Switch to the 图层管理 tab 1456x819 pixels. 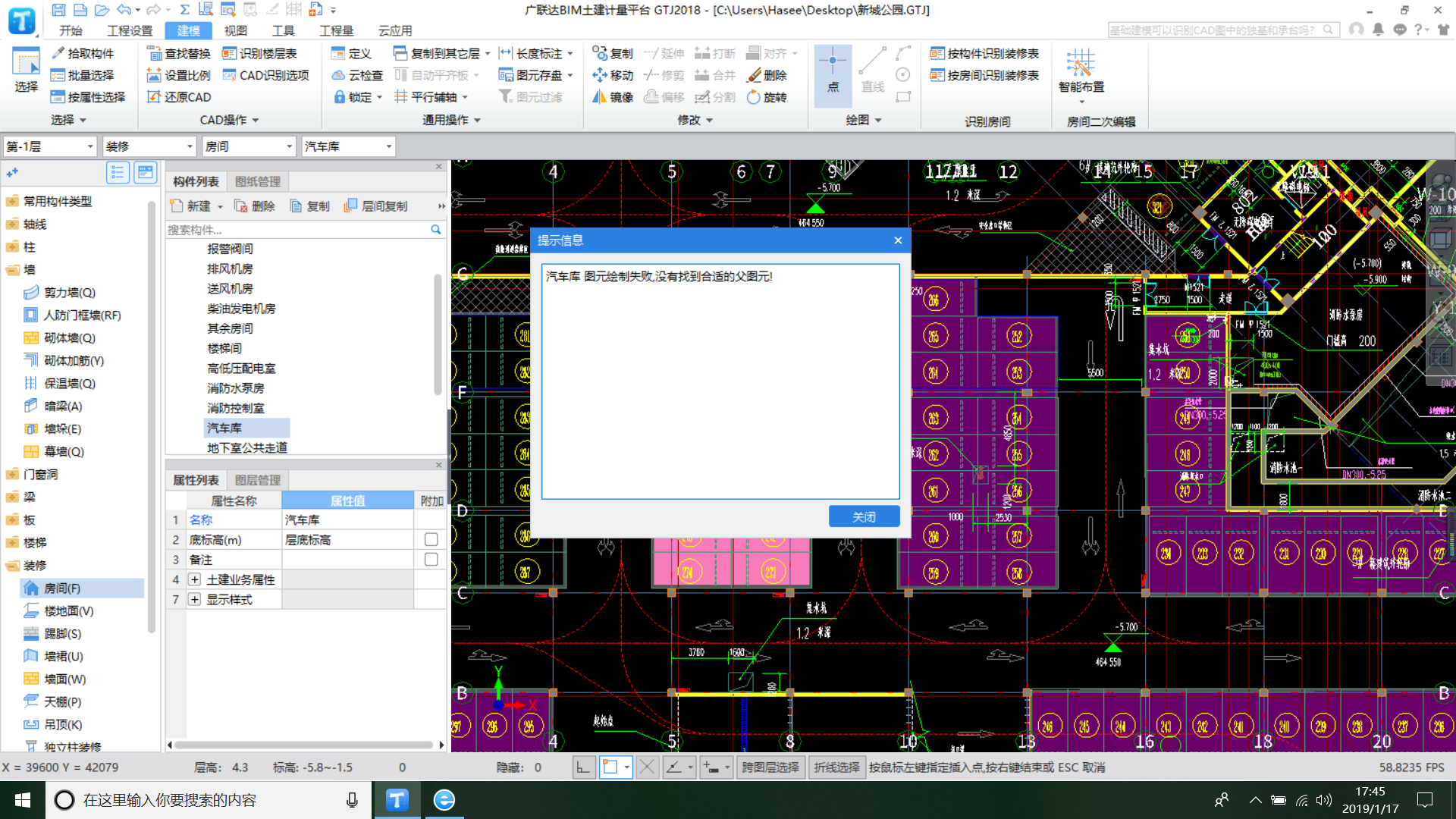258,480
